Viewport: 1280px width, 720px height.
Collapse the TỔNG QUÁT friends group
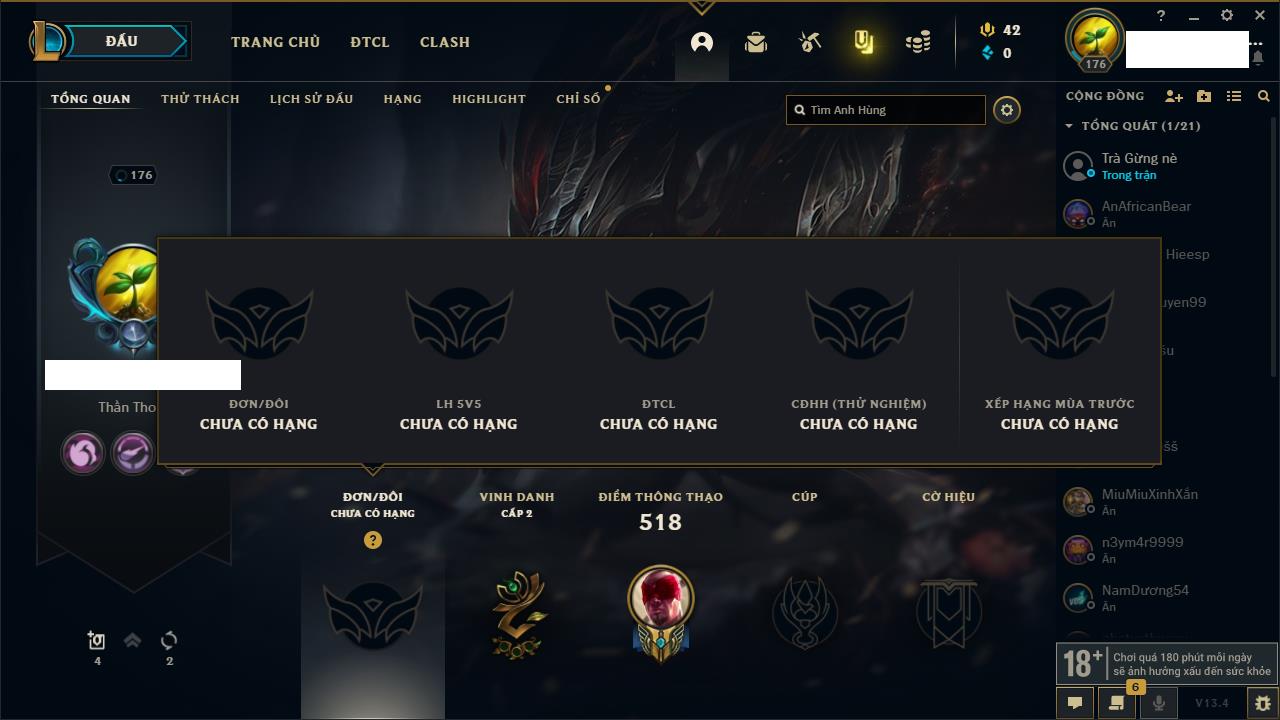tap(1069, 126)
